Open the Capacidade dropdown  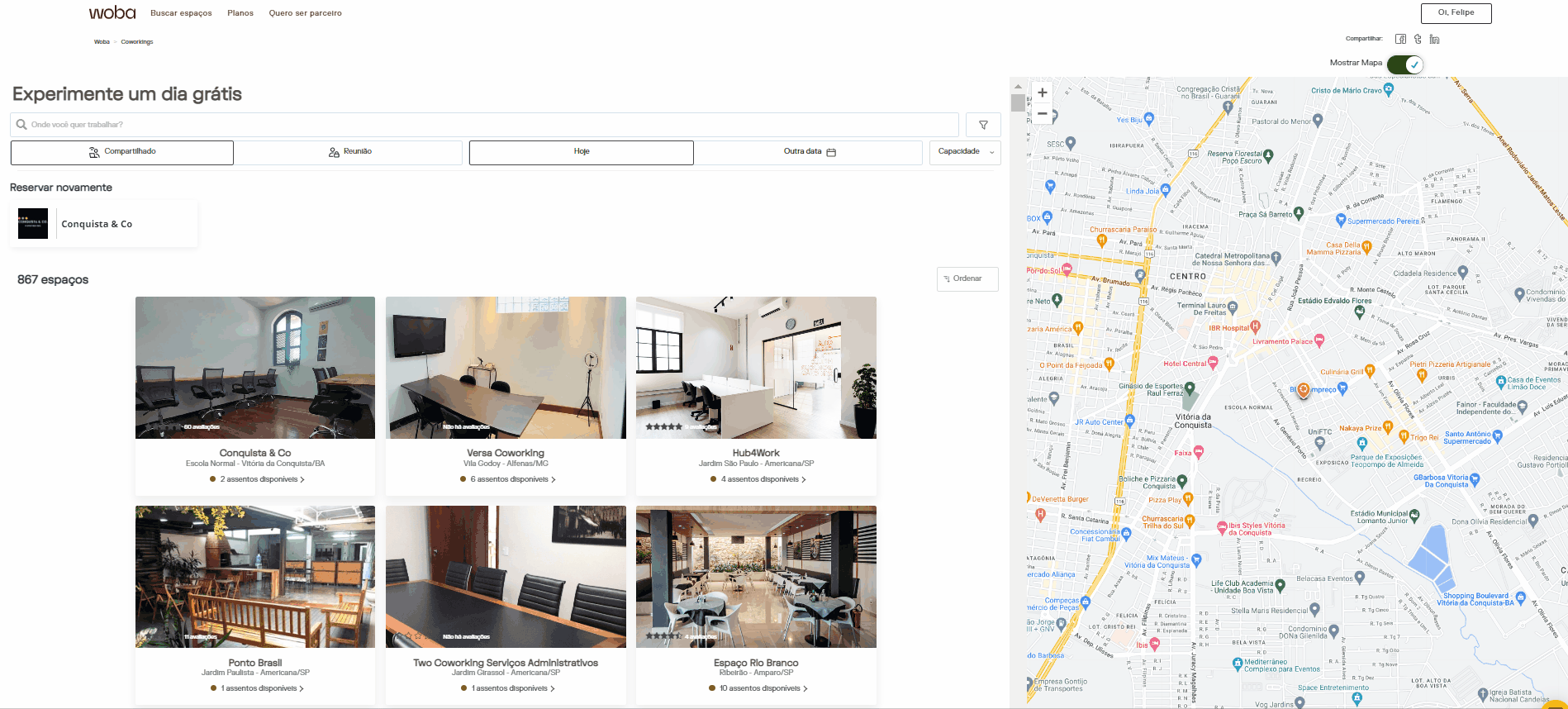(965, 152)
